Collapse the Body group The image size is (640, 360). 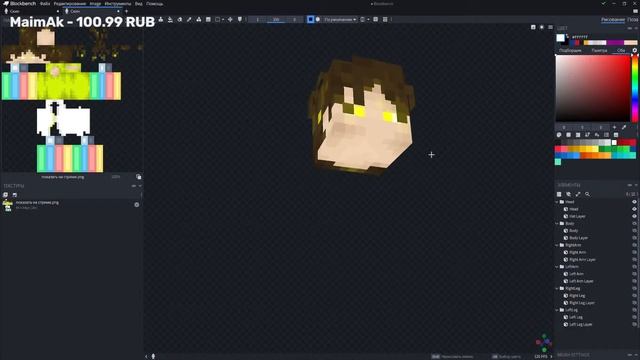coord(557,224)
